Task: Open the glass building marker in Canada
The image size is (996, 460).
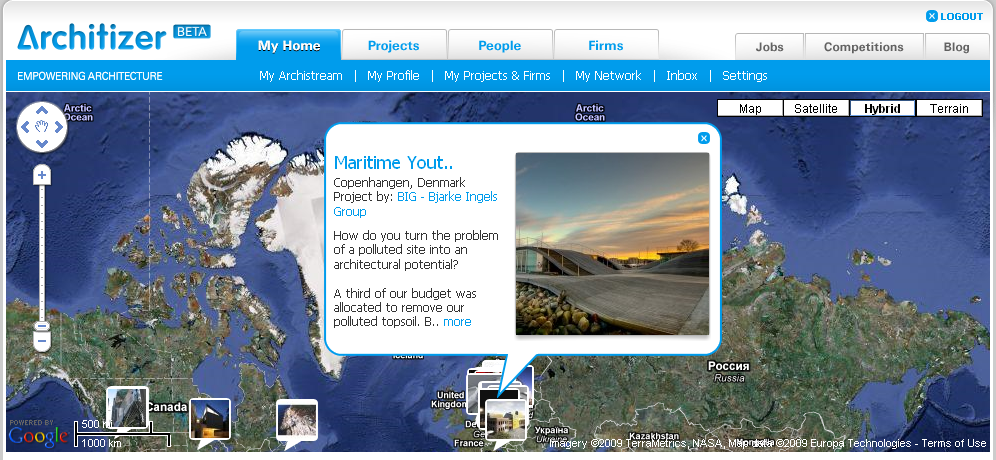Action: pyautogui.click(x=127, y=407)
